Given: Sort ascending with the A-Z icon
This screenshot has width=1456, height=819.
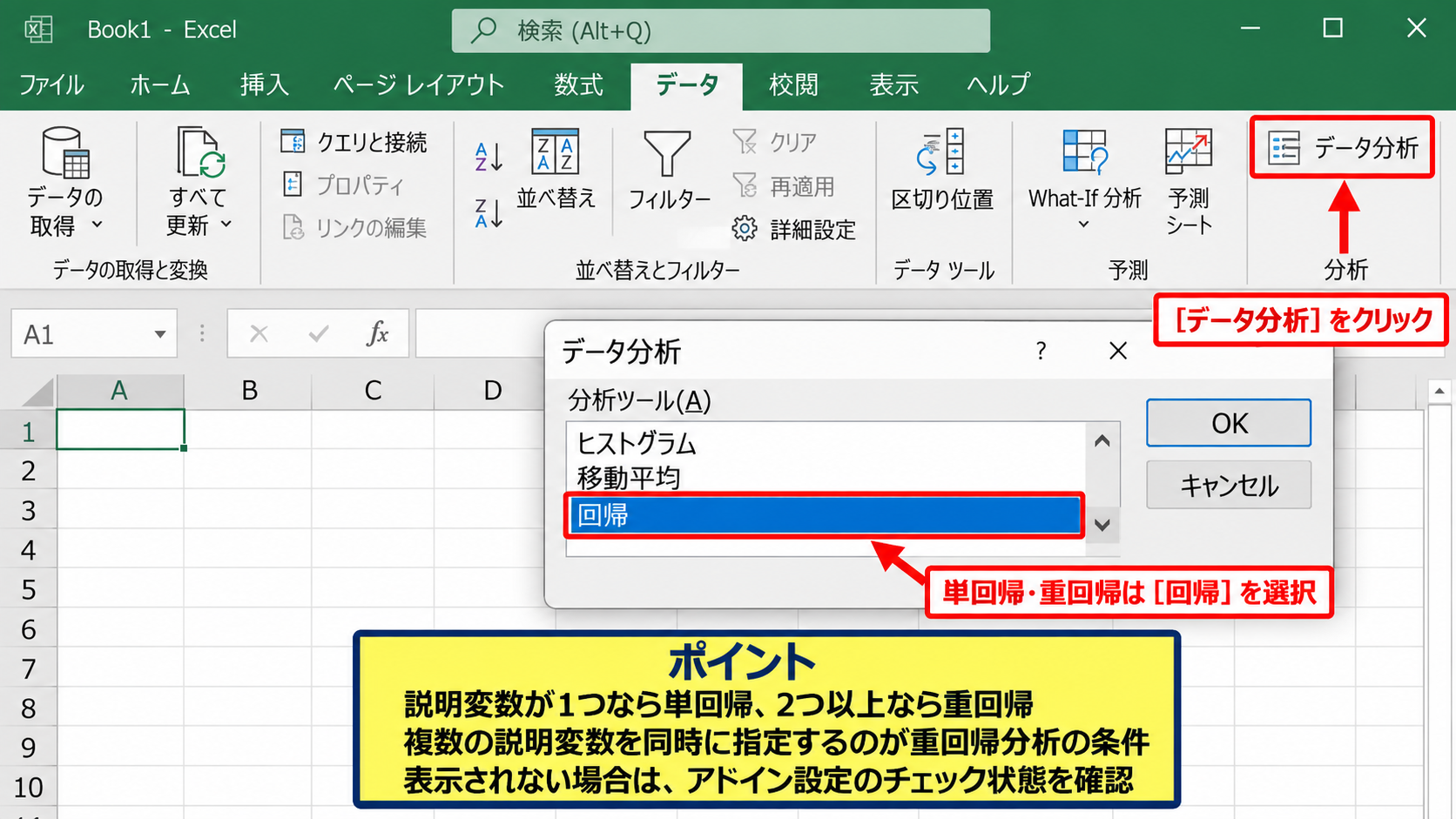Looking at the screenshot, I should (489, 157).
